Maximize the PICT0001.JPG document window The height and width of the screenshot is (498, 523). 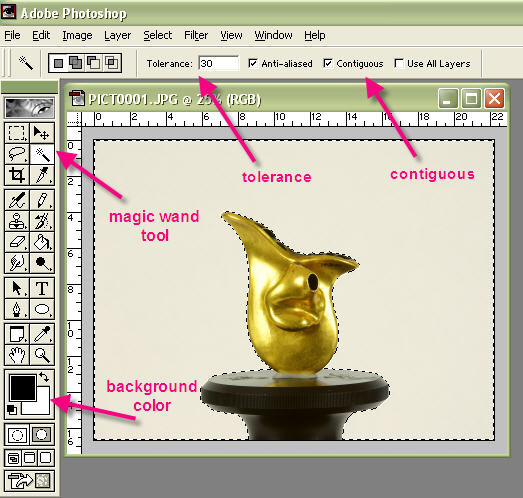(x=471, y=98)
